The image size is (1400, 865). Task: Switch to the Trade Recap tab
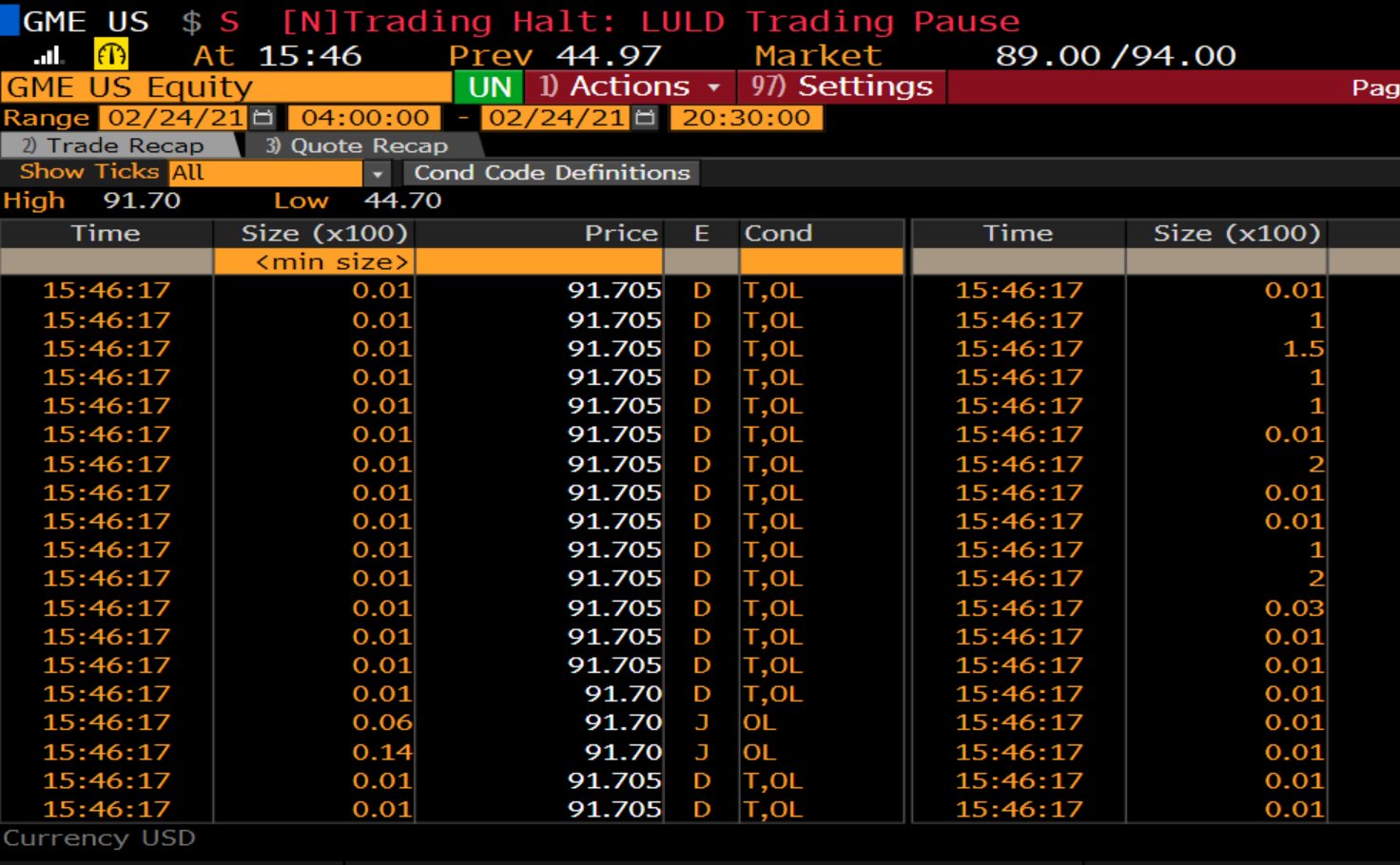point(120,145)
